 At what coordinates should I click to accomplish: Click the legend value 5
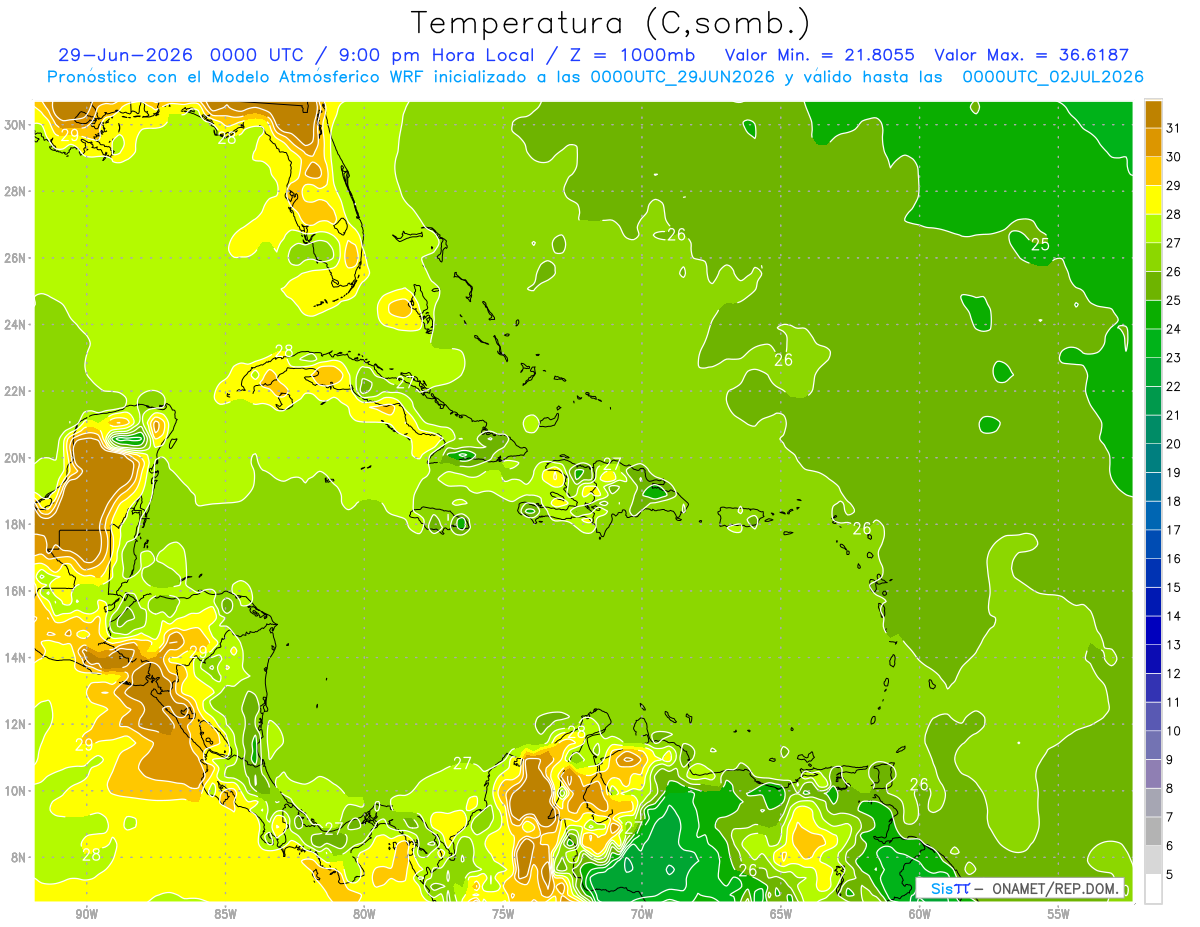1170,875
